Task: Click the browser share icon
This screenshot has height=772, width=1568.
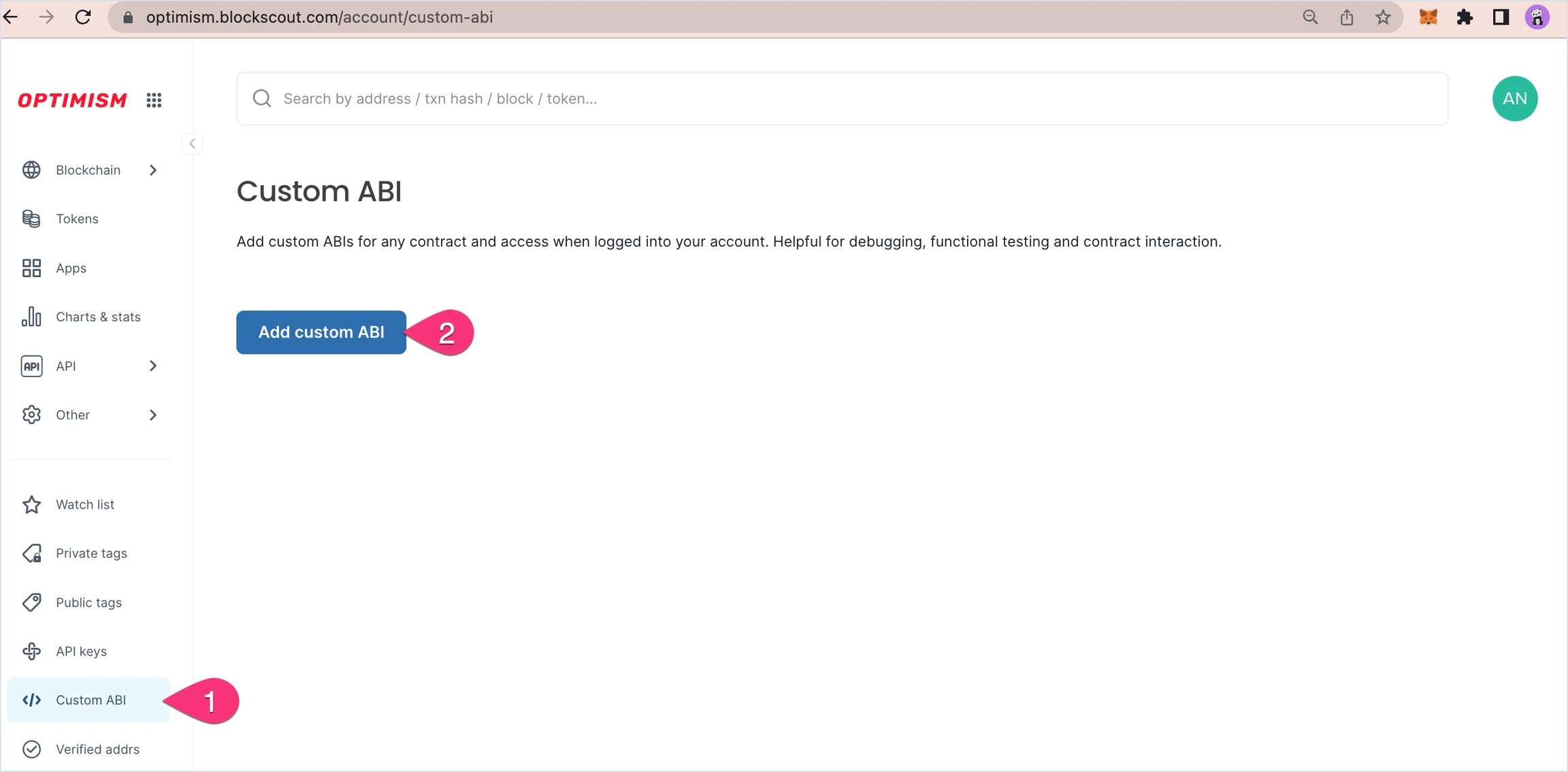Action: click(x=1346, y=17)
